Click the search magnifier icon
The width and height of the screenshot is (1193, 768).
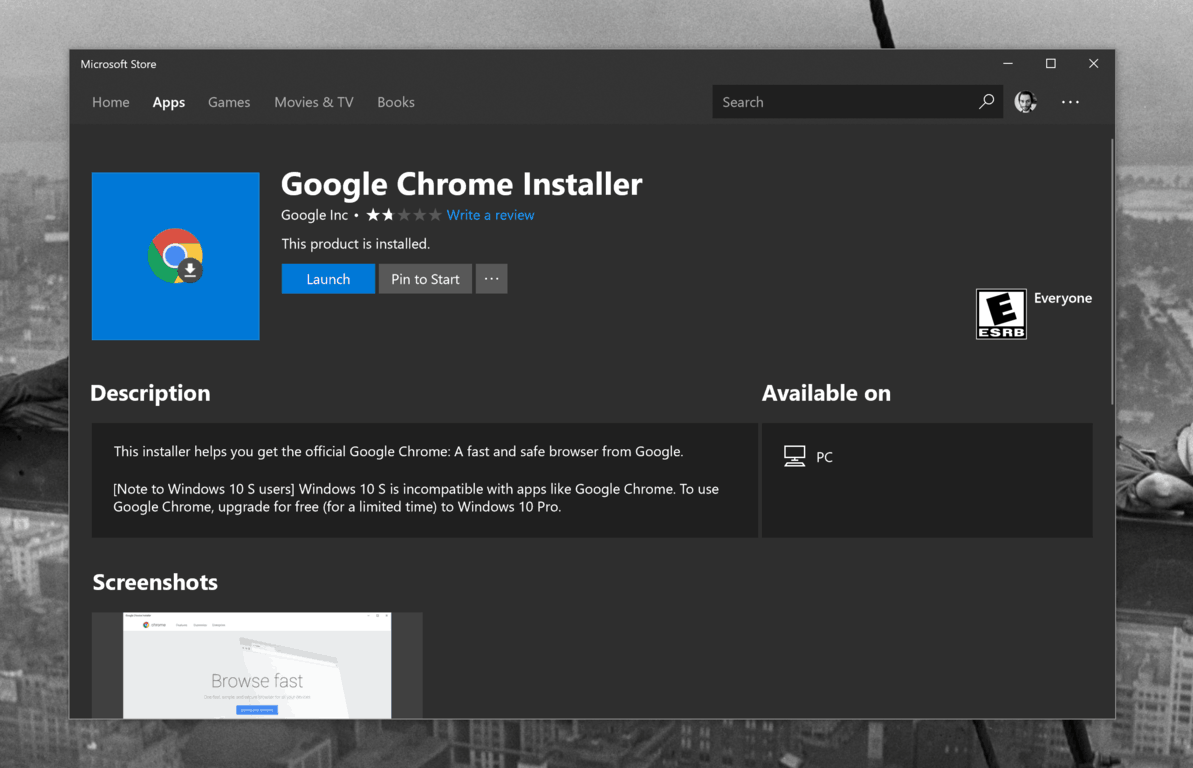[986, 101]
